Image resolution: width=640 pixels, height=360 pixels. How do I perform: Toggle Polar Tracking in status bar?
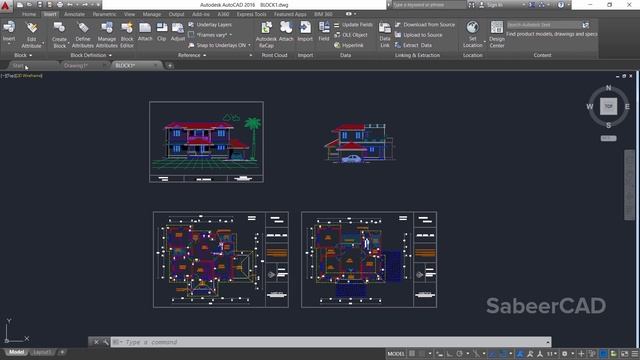(460, 353)
